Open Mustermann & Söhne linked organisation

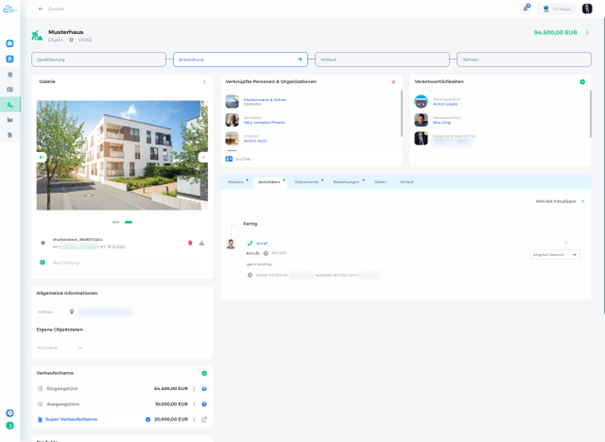265,100
